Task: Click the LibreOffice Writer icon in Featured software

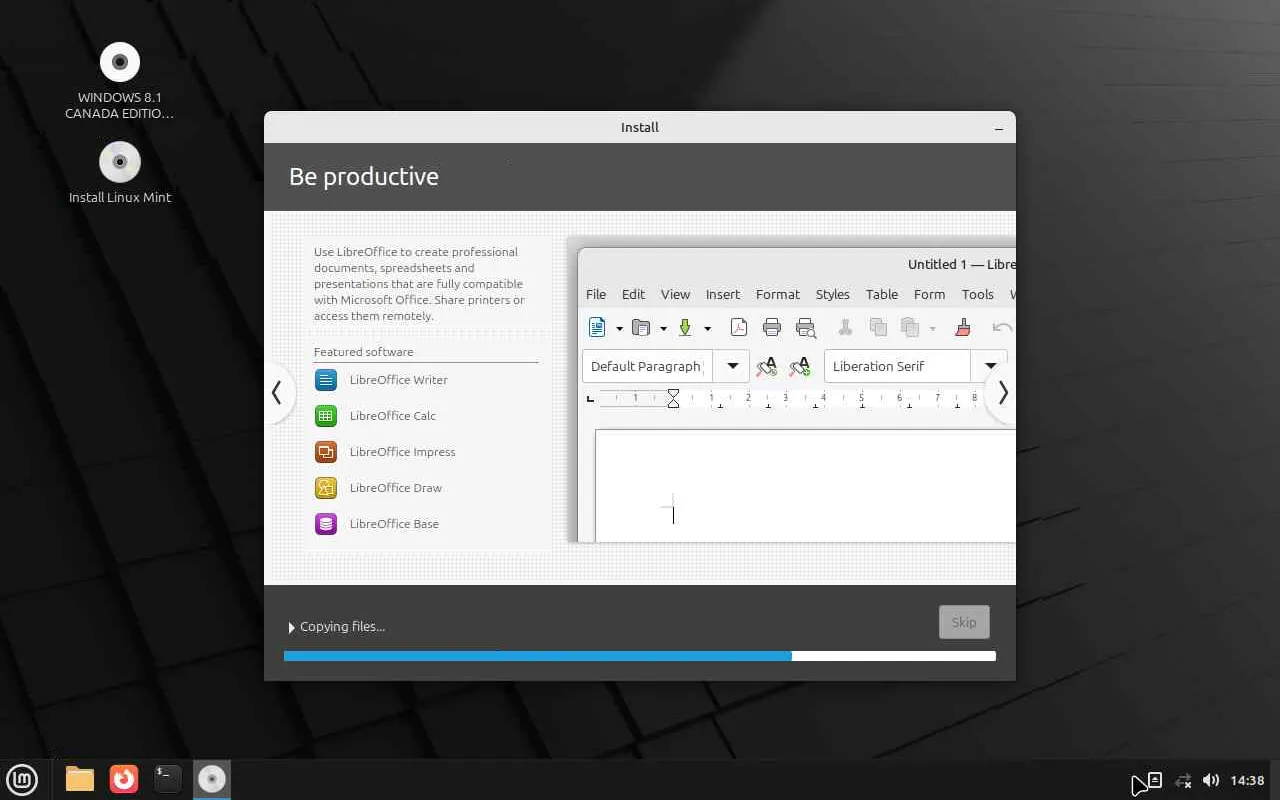Action: [x=326, y=380]
